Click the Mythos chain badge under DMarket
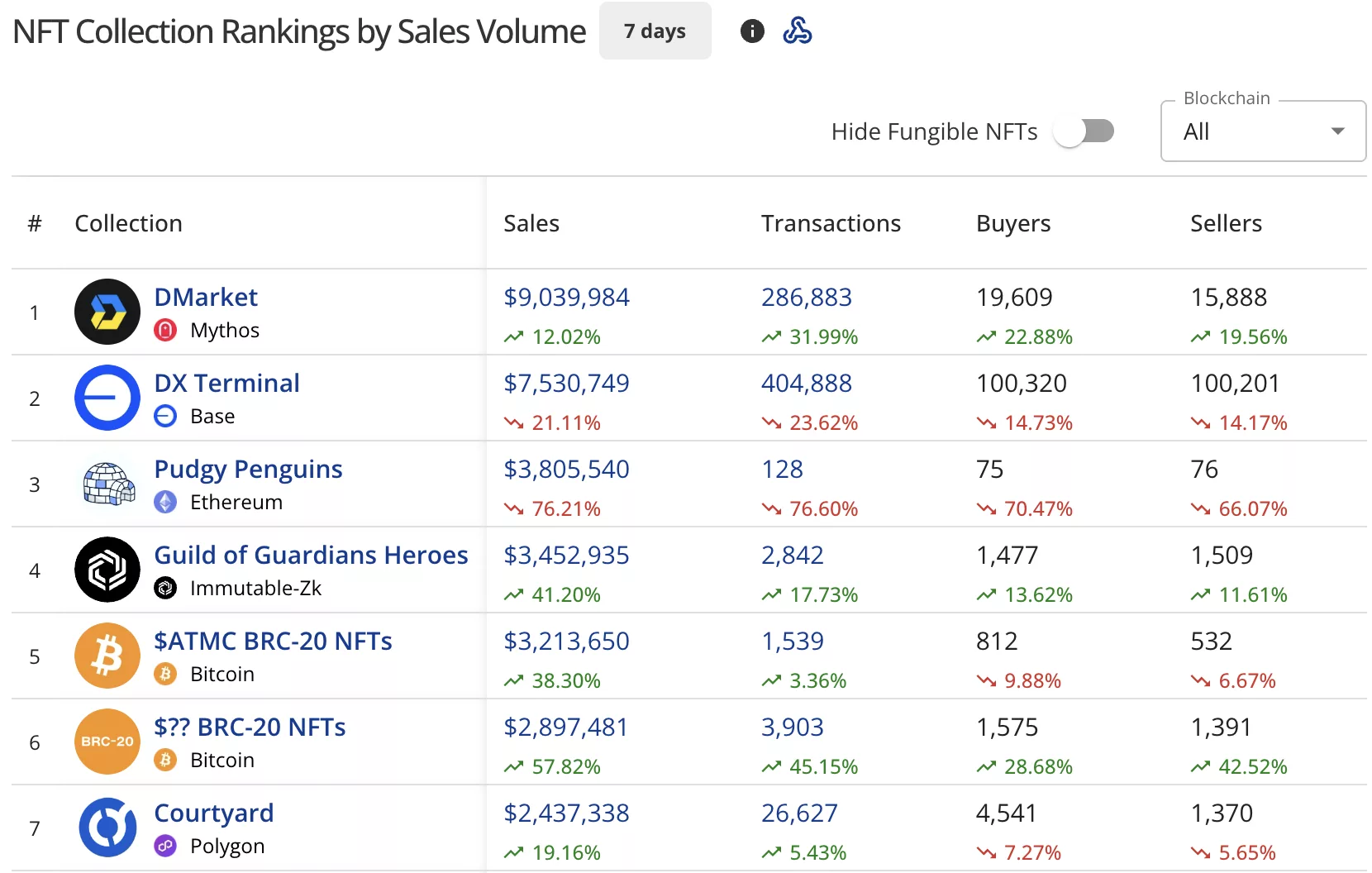The height and width of the screenshot is (873, 1372). point(165,330)
